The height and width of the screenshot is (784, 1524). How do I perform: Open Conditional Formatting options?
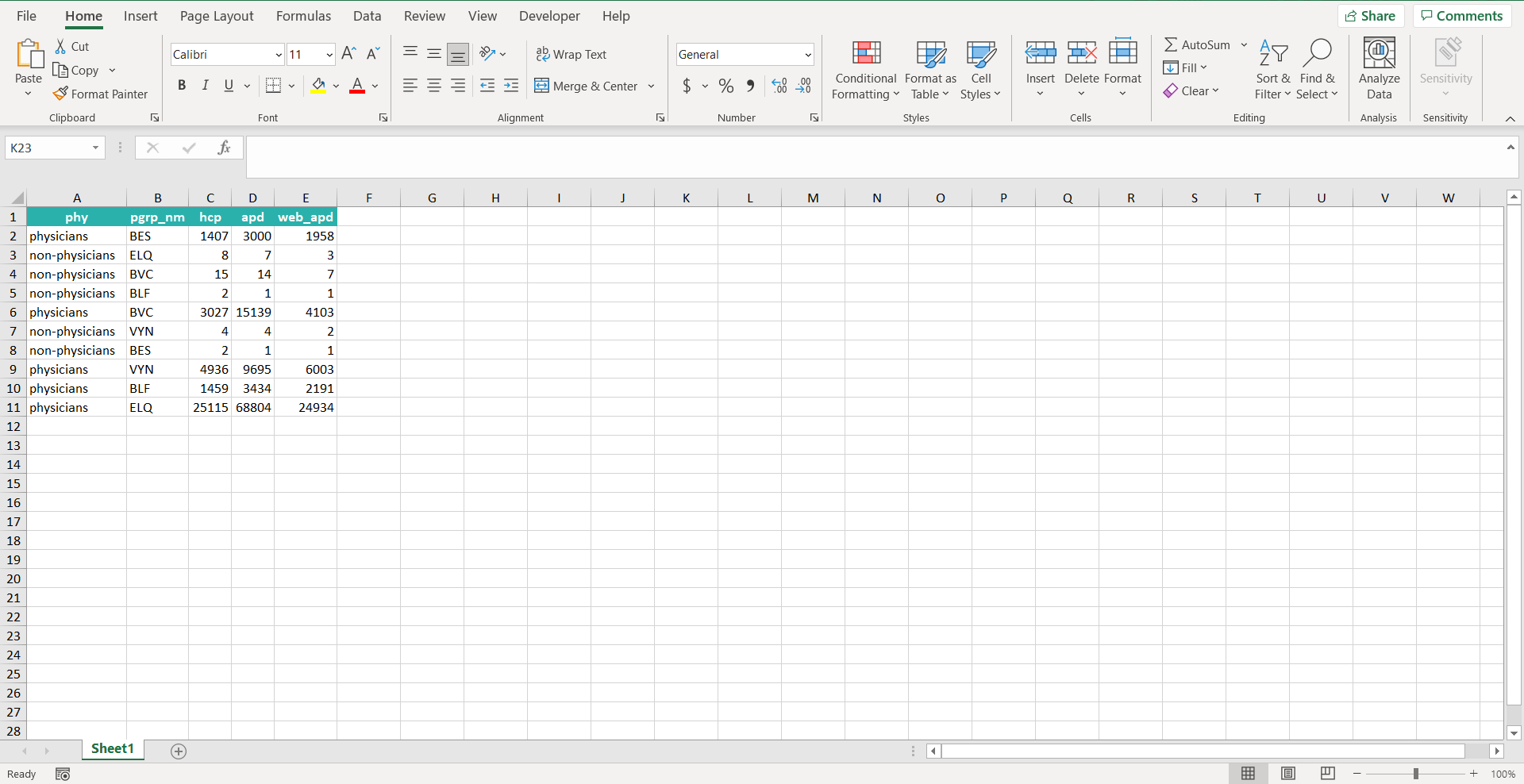tap(865, 70)
